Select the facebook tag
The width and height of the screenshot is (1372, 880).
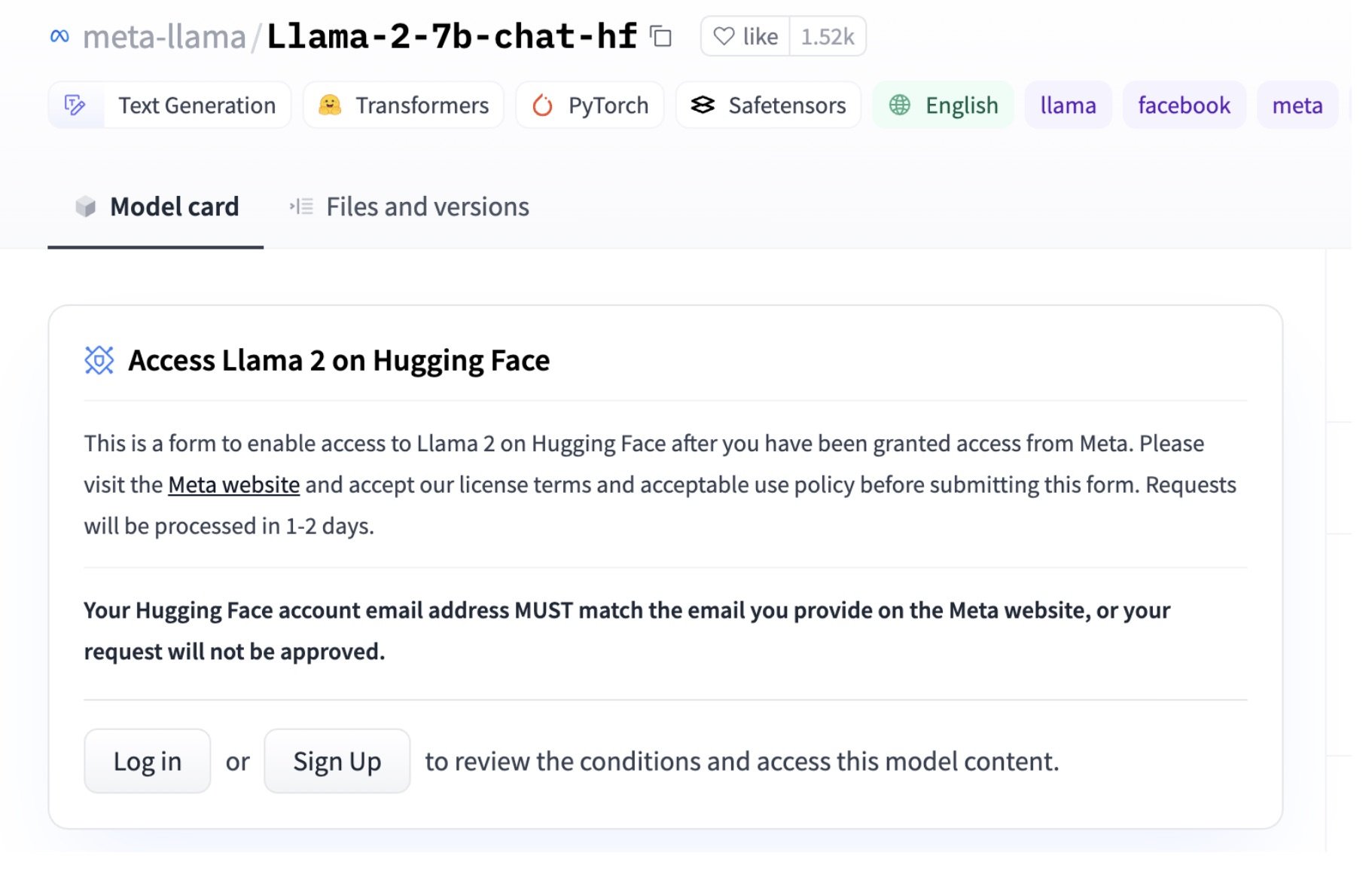tap(1184, 105)
